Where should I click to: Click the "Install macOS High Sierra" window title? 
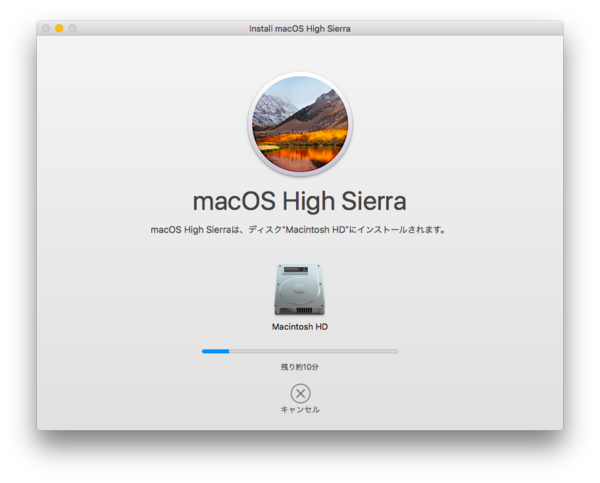click(x=300, y=29)
